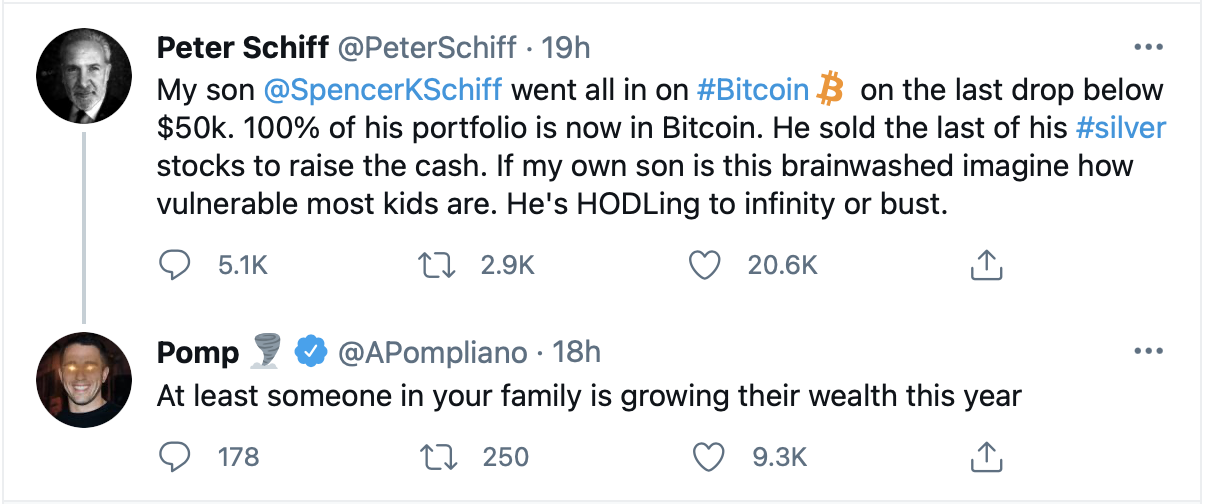Open the @APompliano handle
Viewport: 1206px width, 504px height.
pyautogui.click(x=433, y=352)
